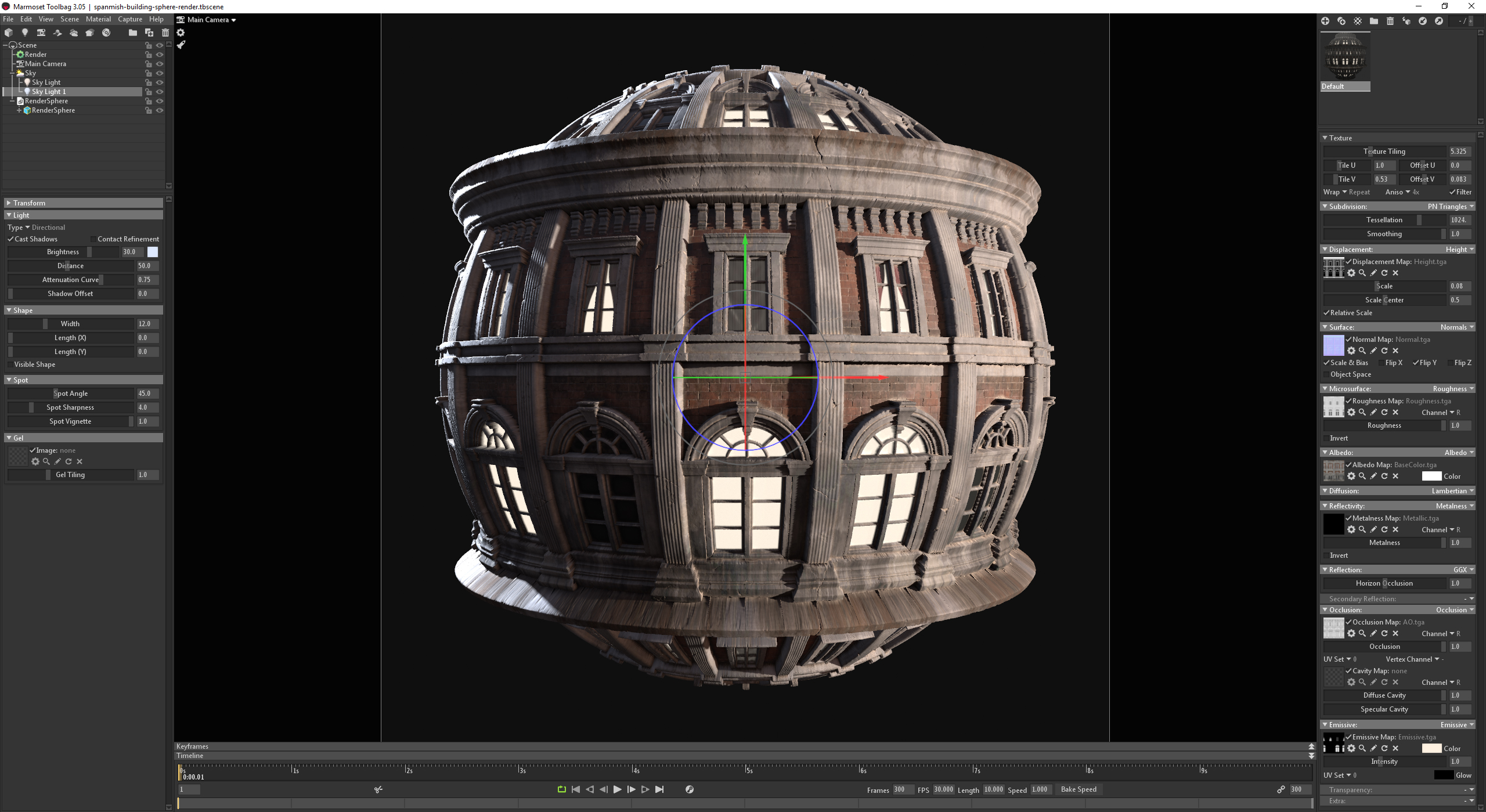
Task: Create a new scene folder
Action: click(133, 33)
